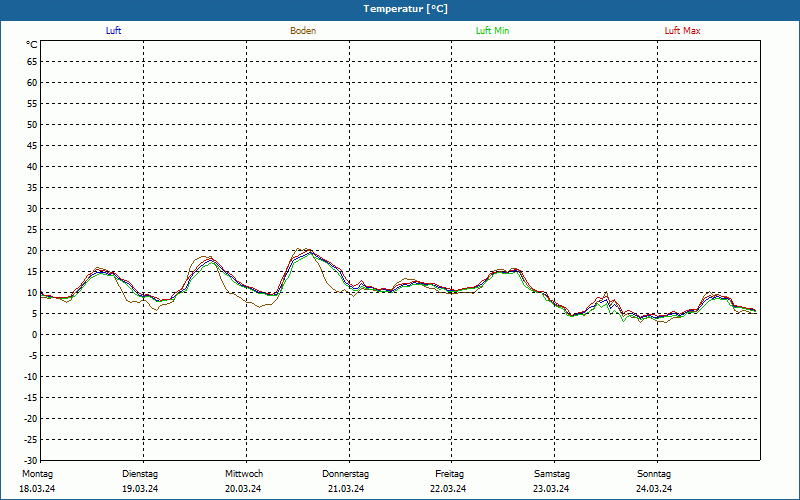Click the Luft legend label
The width and height of the screenshot is (800, 500).
click(x=113, y=31)
